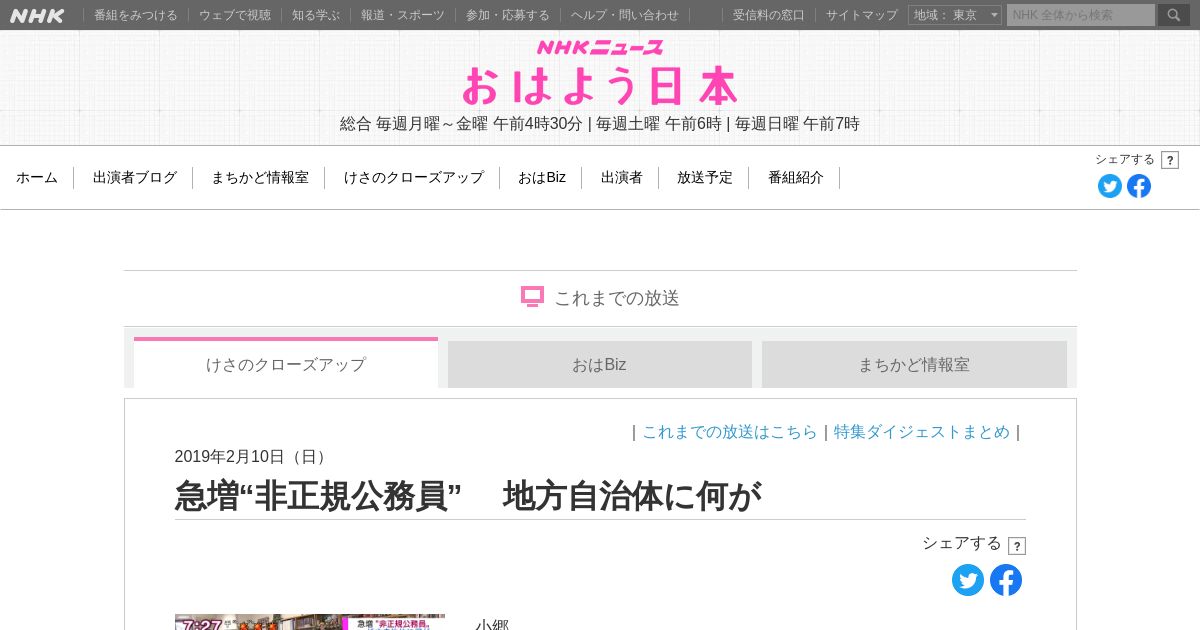The height and width of the screenshot is (630, 1200).
Task: Open 出演者ブログ navigation item
Action: (x=135, y=177)
